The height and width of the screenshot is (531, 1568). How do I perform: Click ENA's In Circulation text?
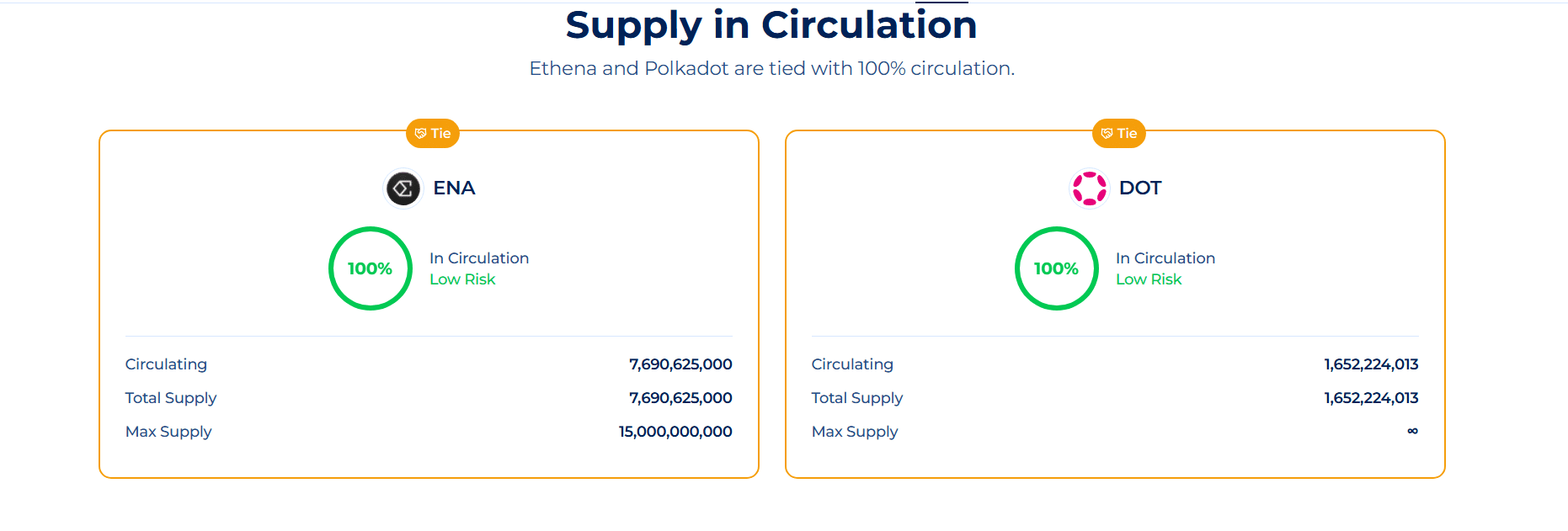click(479, 258)
